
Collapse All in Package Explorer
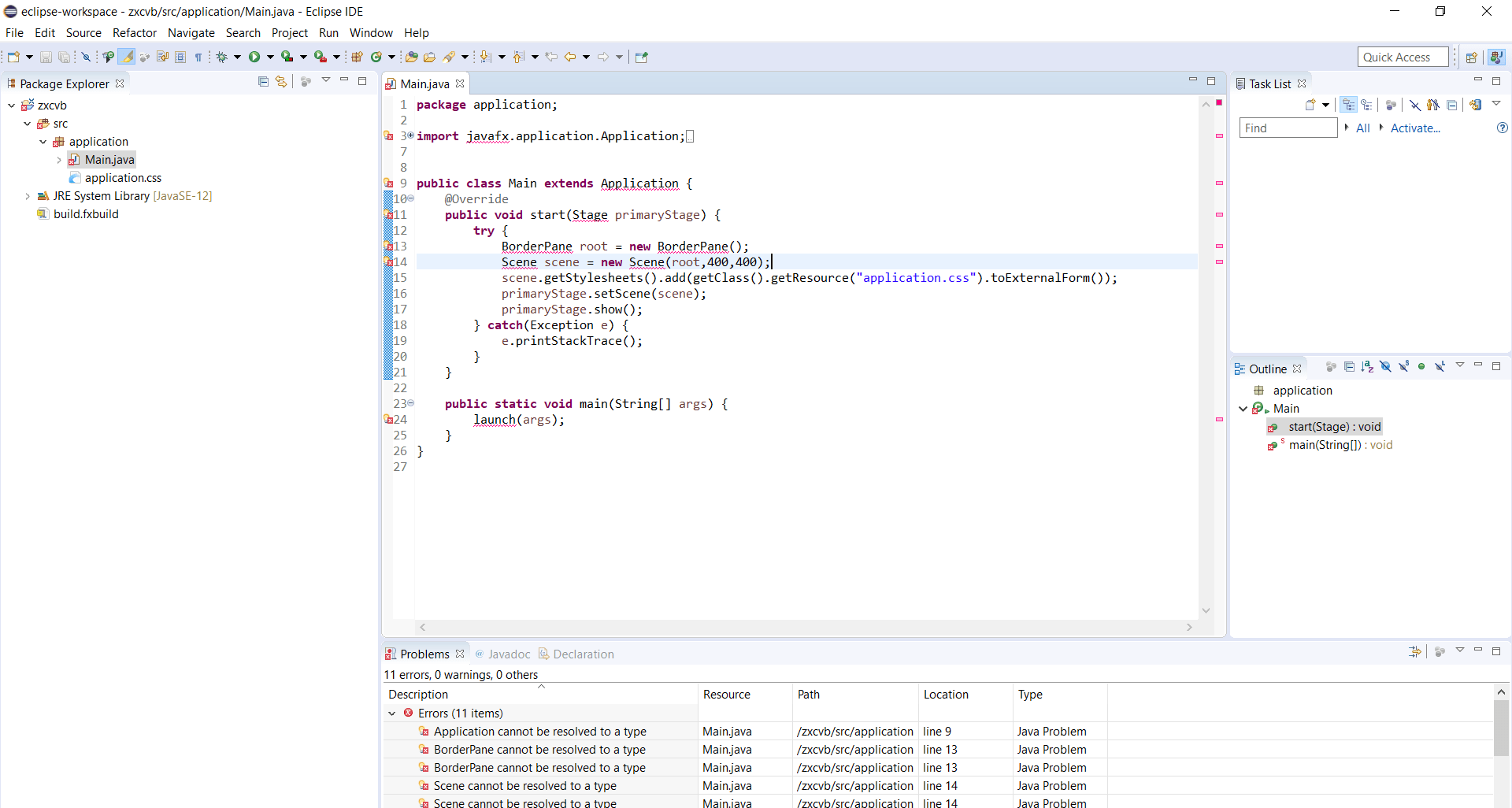tap(263, 82)
